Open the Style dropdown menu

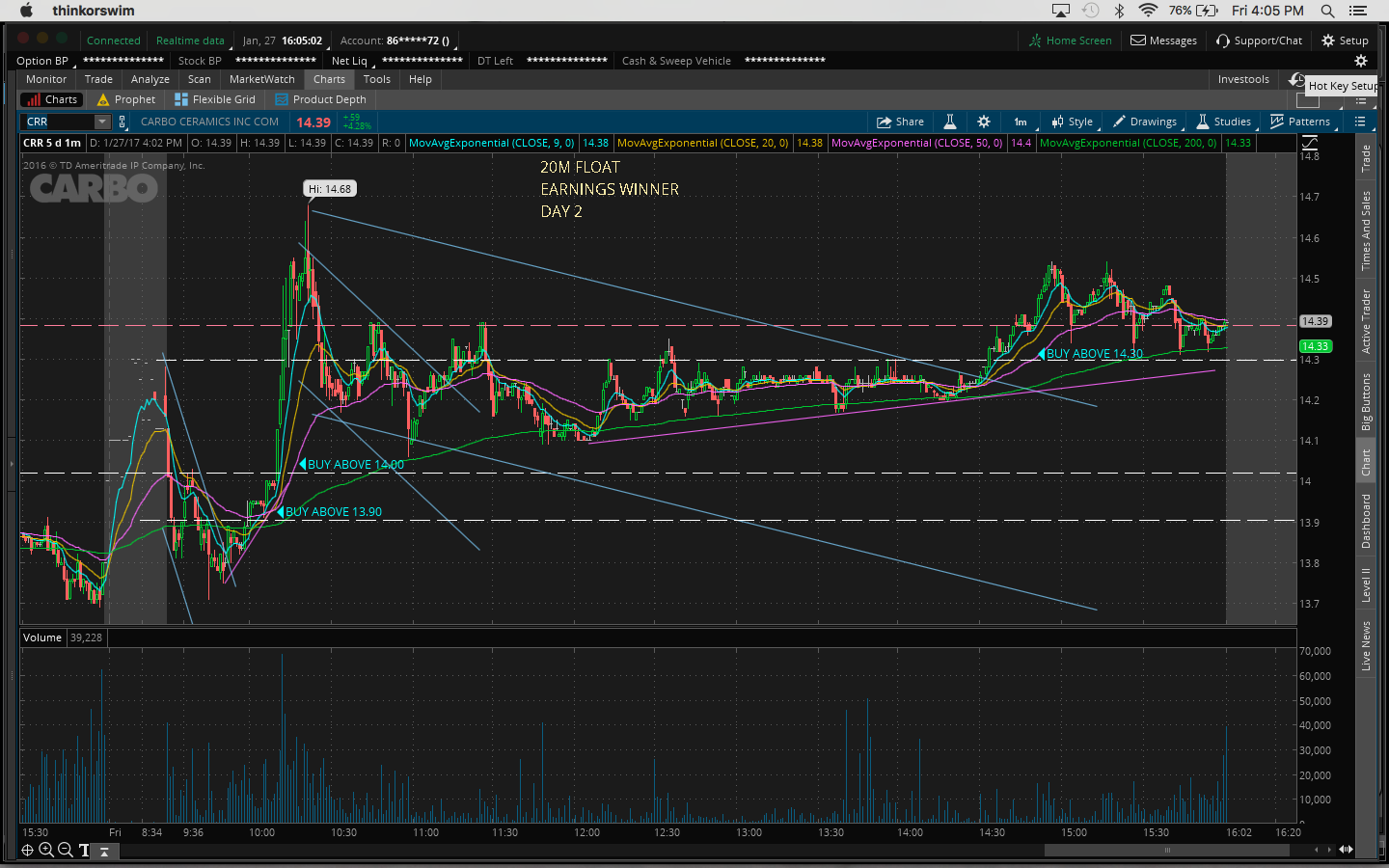point(1072,122)
